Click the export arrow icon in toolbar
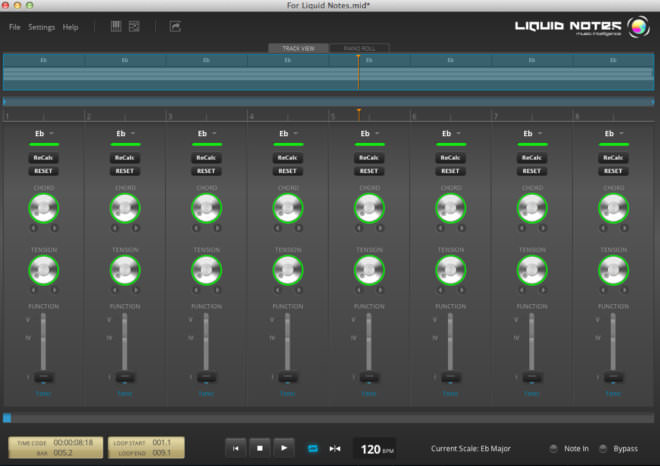The height and width of the screenshot is (466, 660). click(x=175, y=27)
